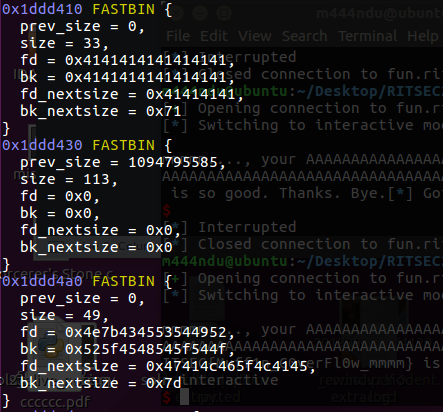Click the 'bk = 0x4141414141414141,' line

(x=127, y=77)
